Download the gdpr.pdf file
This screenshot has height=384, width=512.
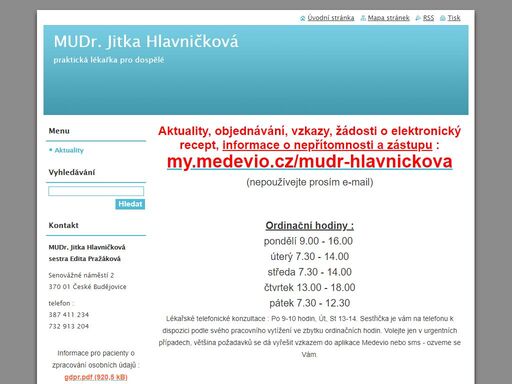point(96,377)
